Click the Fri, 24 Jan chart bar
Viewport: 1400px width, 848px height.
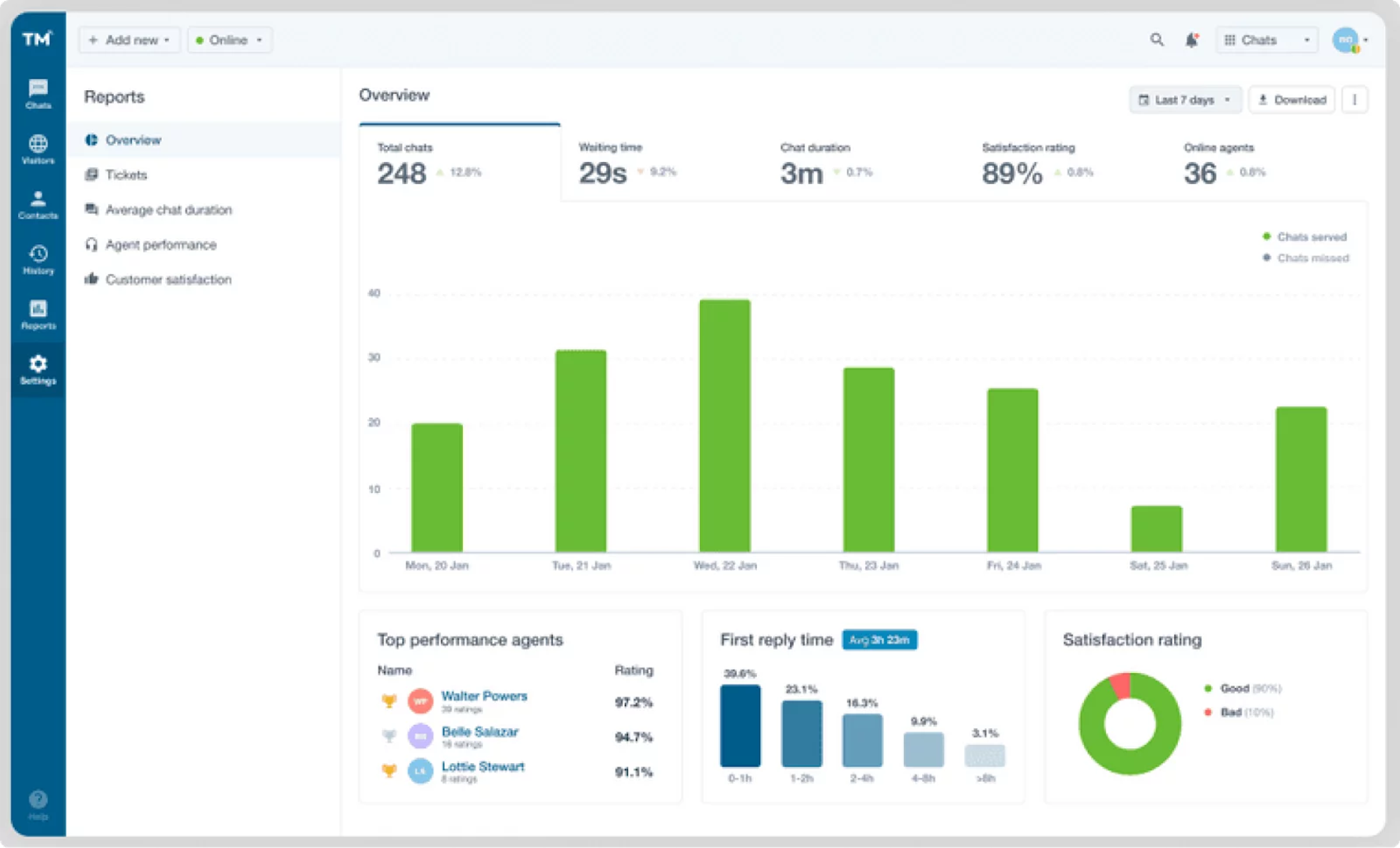click(1012, 470)
